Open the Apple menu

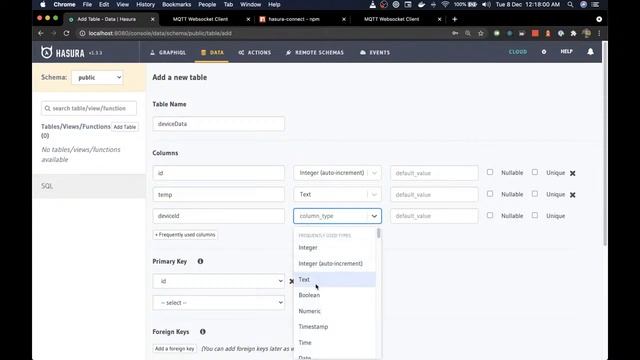click(43, 4)
